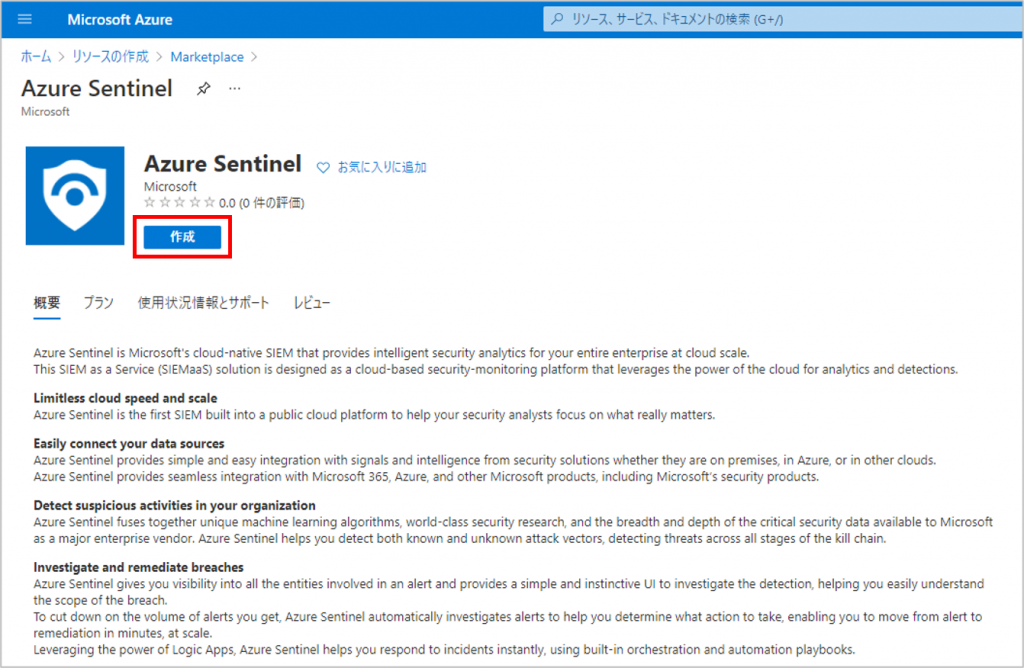Viewport: 1024px width, 668px height.
Task: Go to Marketplace breadcrumb
Action: tap(207, 57)
